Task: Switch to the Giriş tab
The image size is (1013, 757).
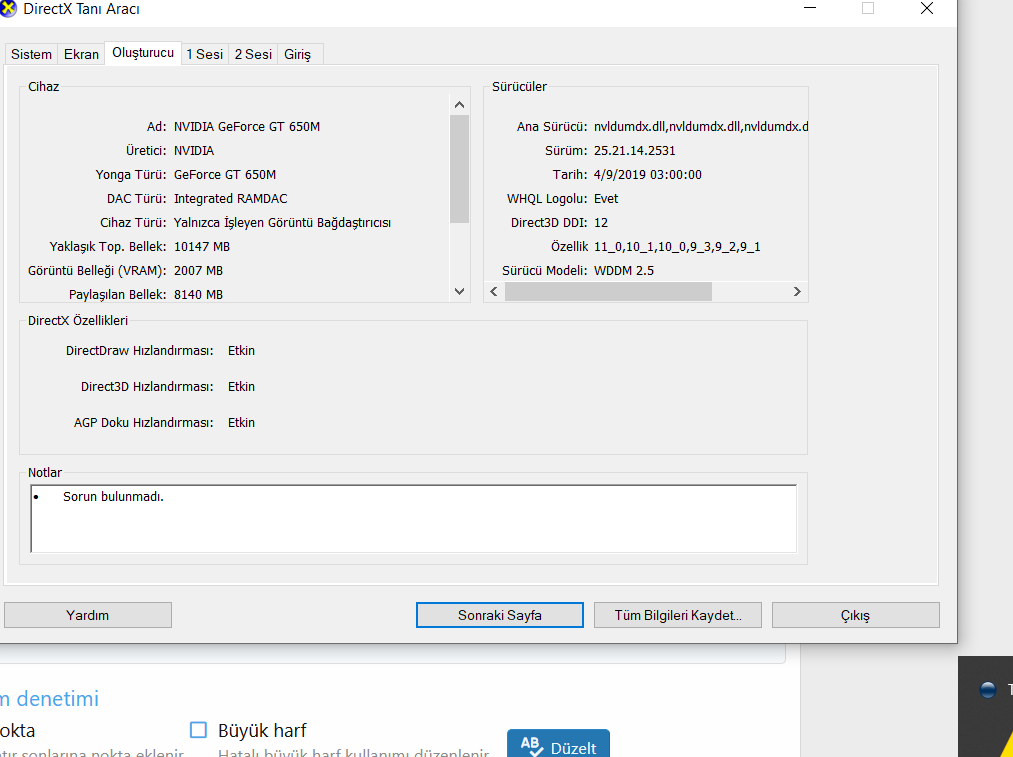Action: pos(297,54)
